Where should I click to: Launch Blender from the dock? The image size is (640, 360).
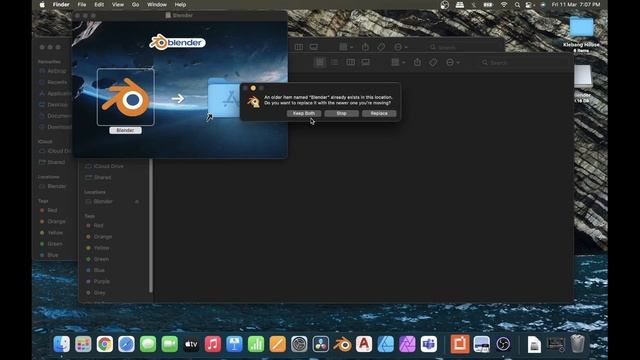click(x=342, y=344)
